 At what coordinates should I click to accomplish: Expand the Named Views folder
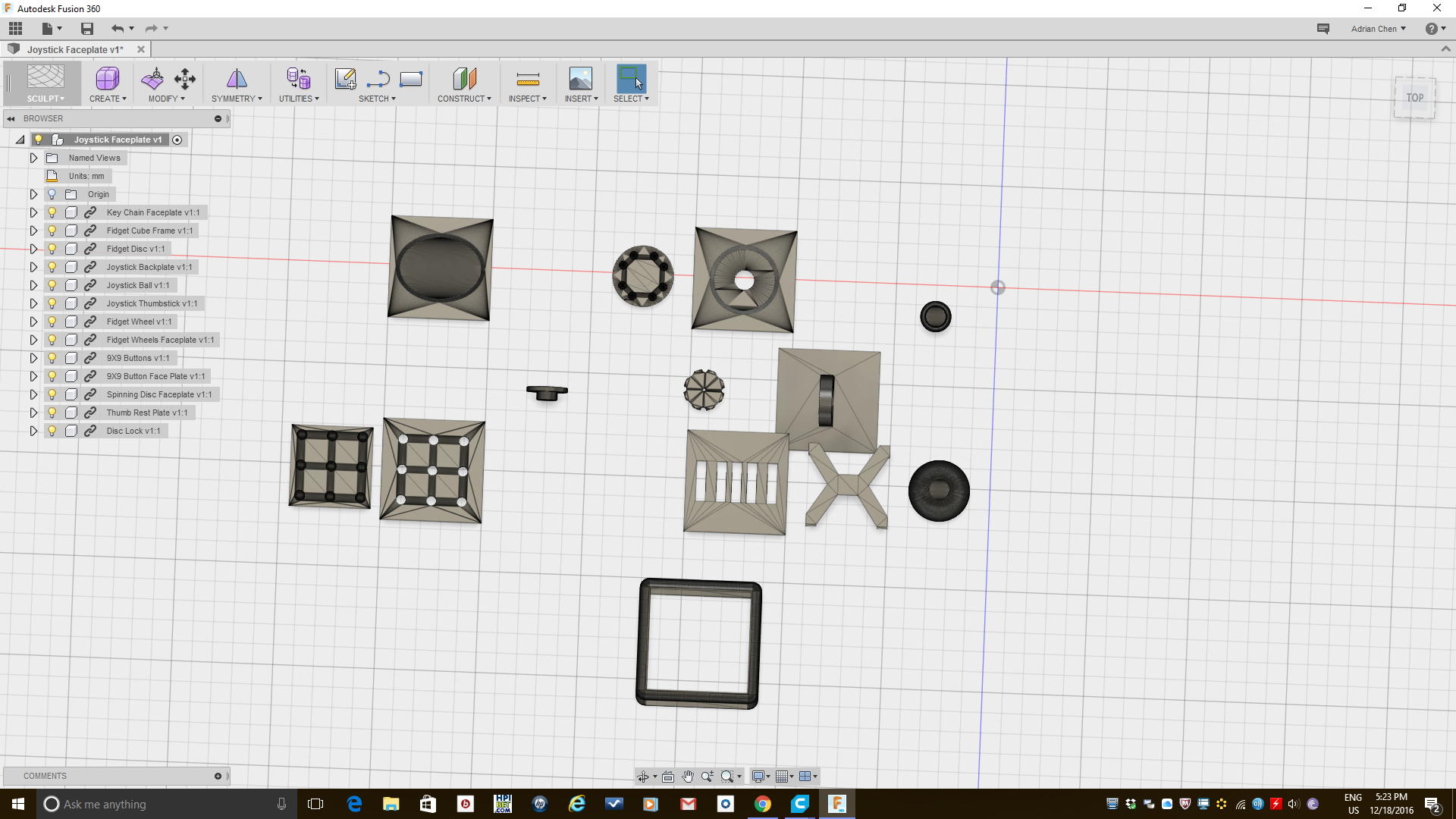[x=33, y=158]
